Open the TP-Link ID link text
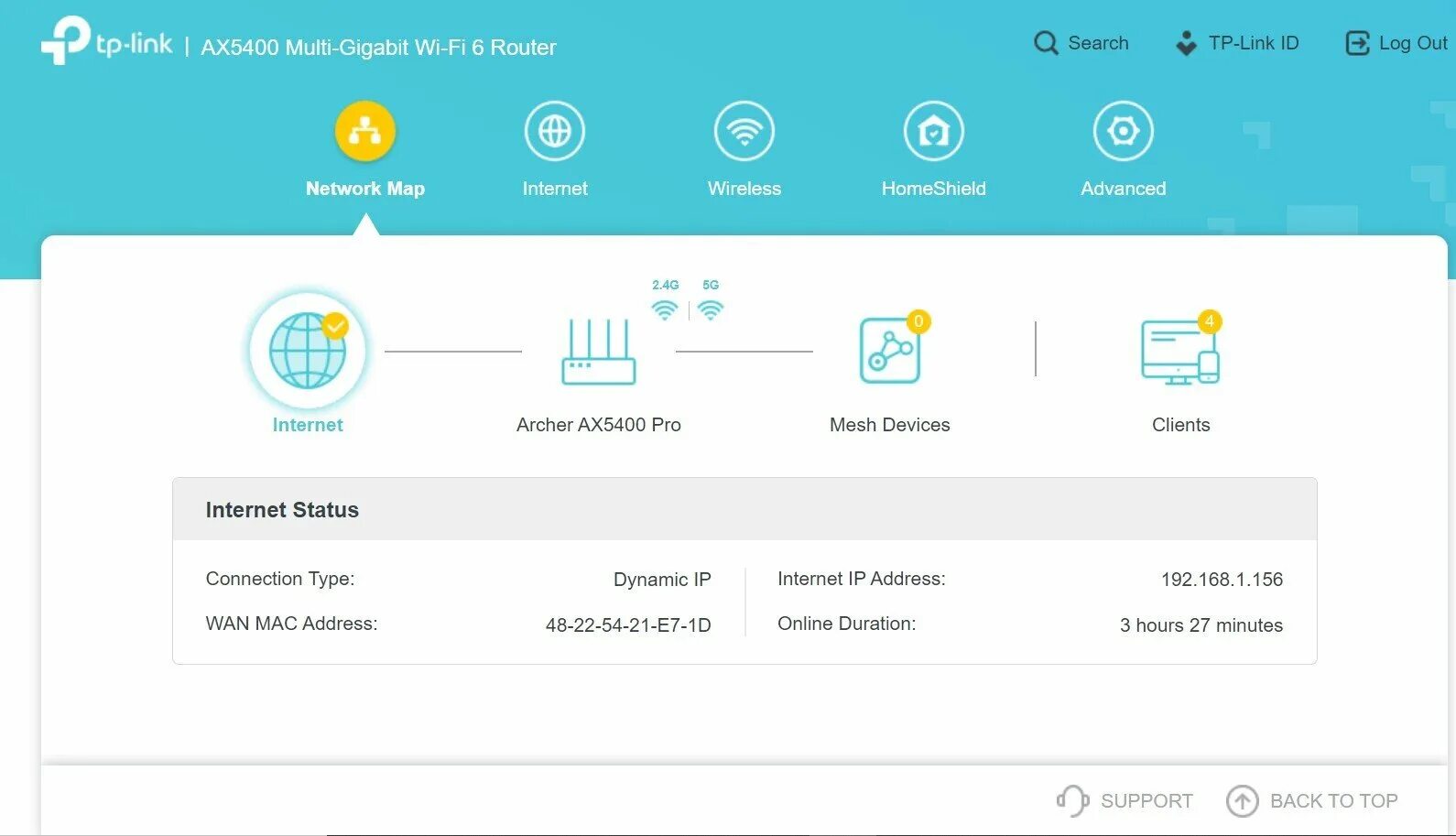 click(x=1254, y=43)
